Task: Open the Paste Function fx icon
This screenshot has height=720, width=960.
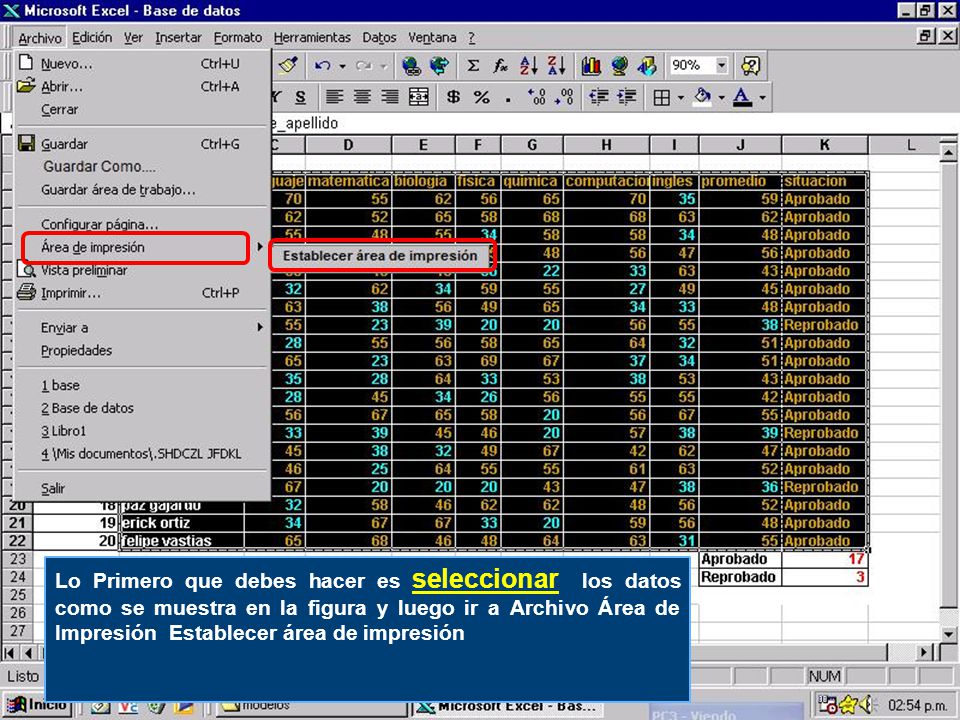Action: 500,66
